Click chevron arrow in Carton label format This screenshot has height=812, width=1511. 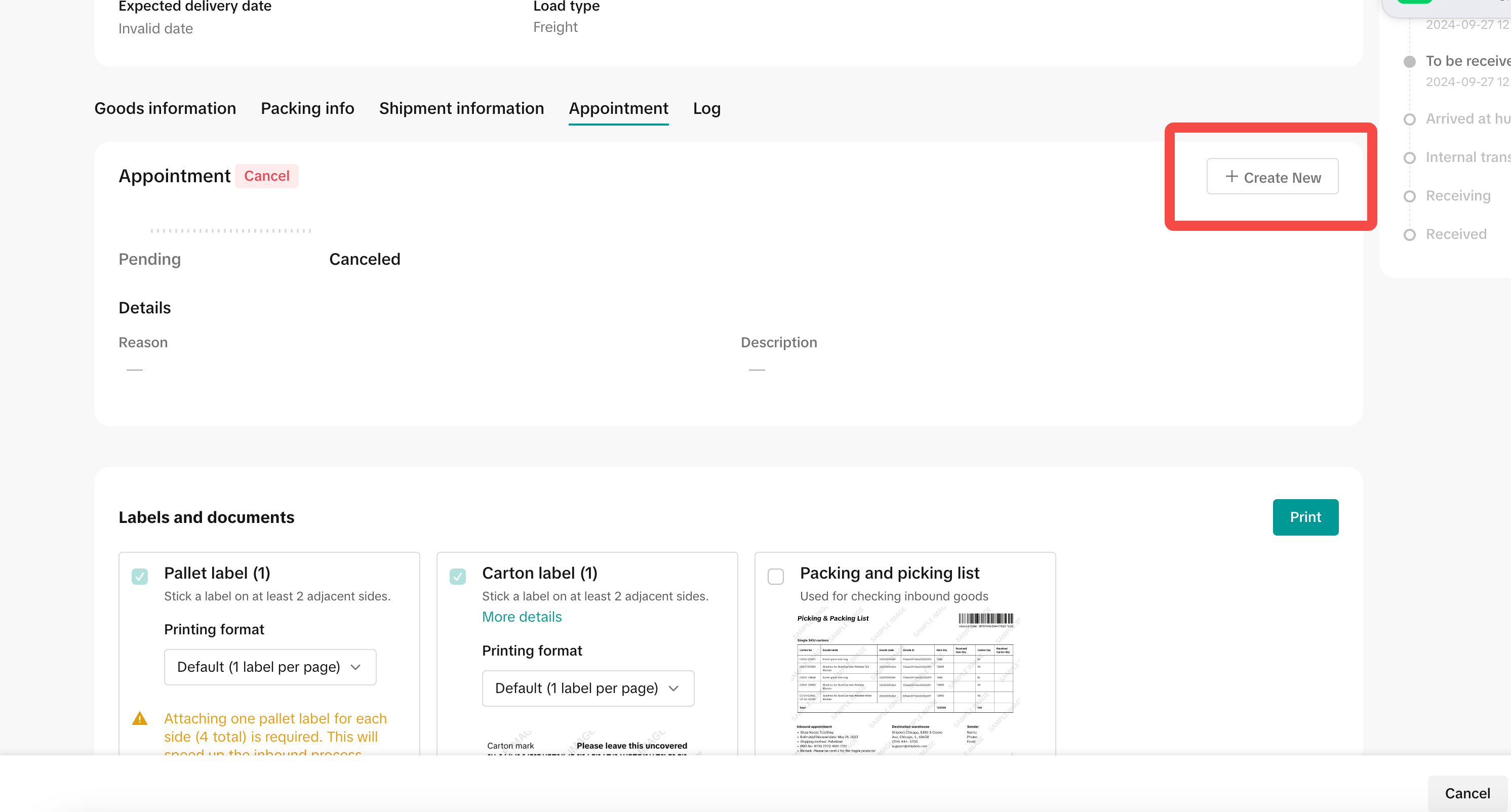click(x=673, y=688)
